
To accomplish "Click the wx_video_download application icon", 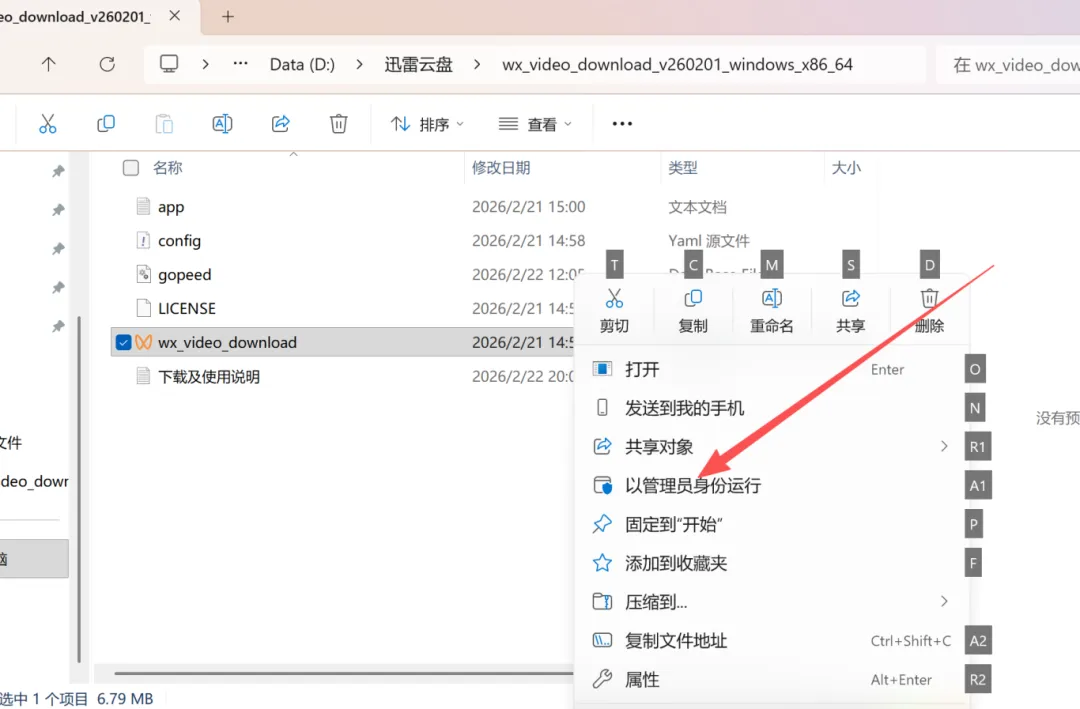I will tap(143, 342).
